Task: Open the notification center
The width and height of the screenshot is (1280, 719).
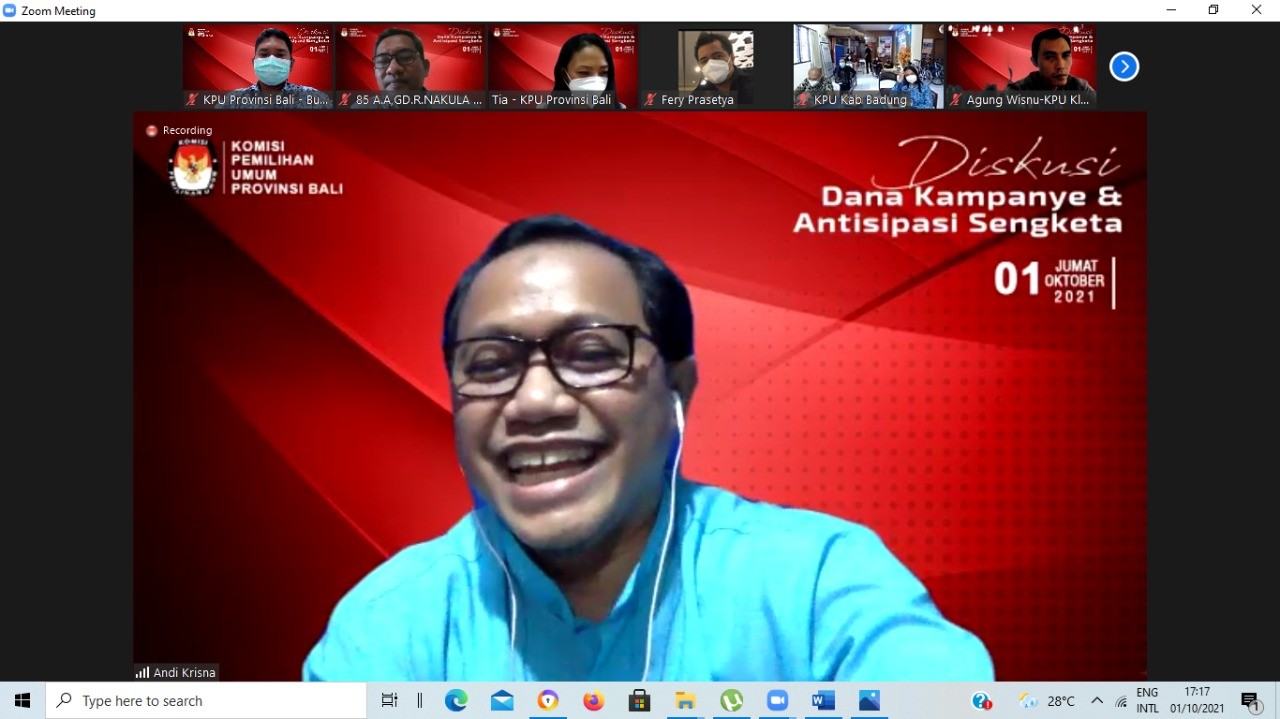Action: (x=1250, y=701)
